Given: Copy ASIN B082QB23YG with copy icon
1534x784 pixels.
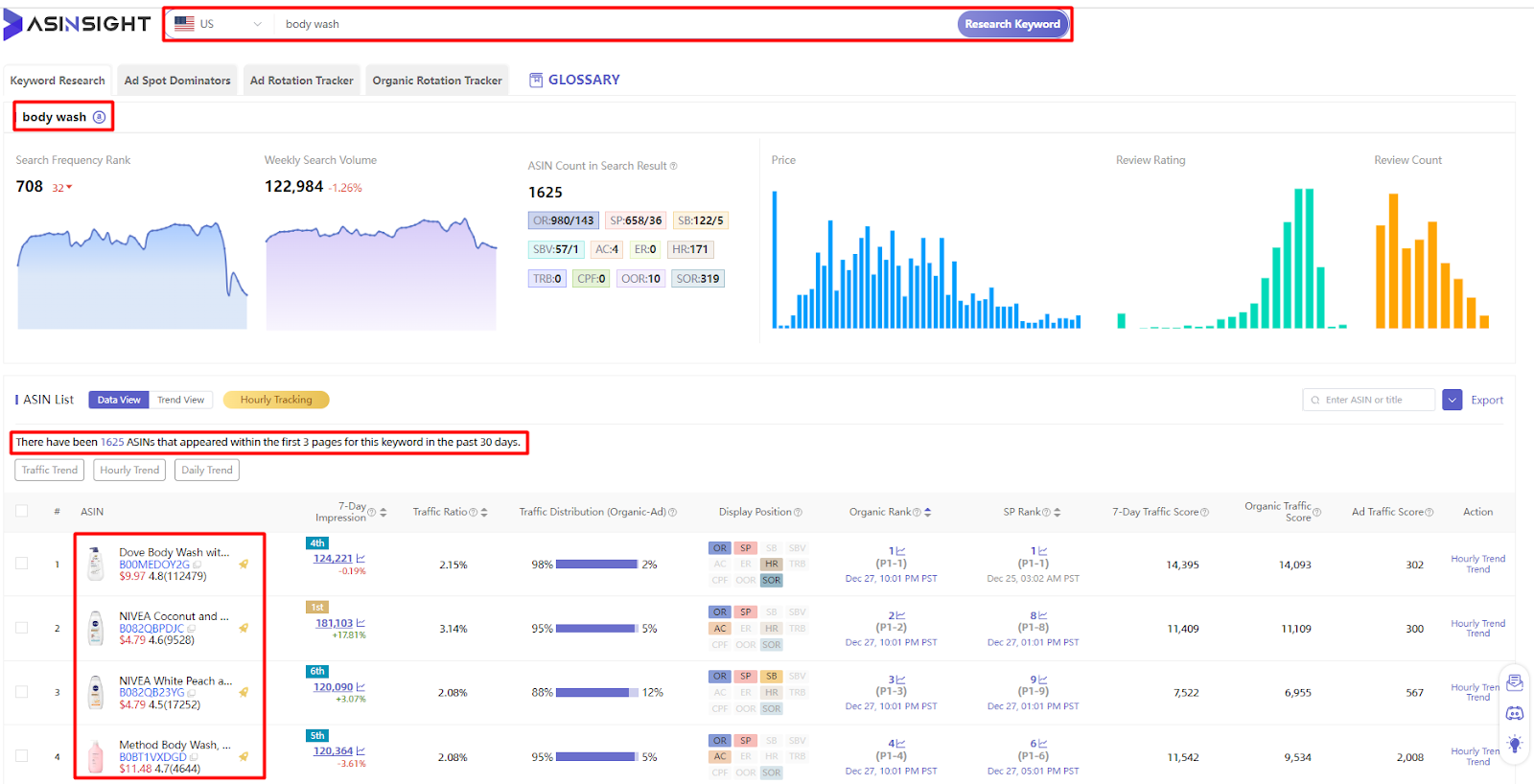Looking at the screenshot, I should tap(192, 692).
